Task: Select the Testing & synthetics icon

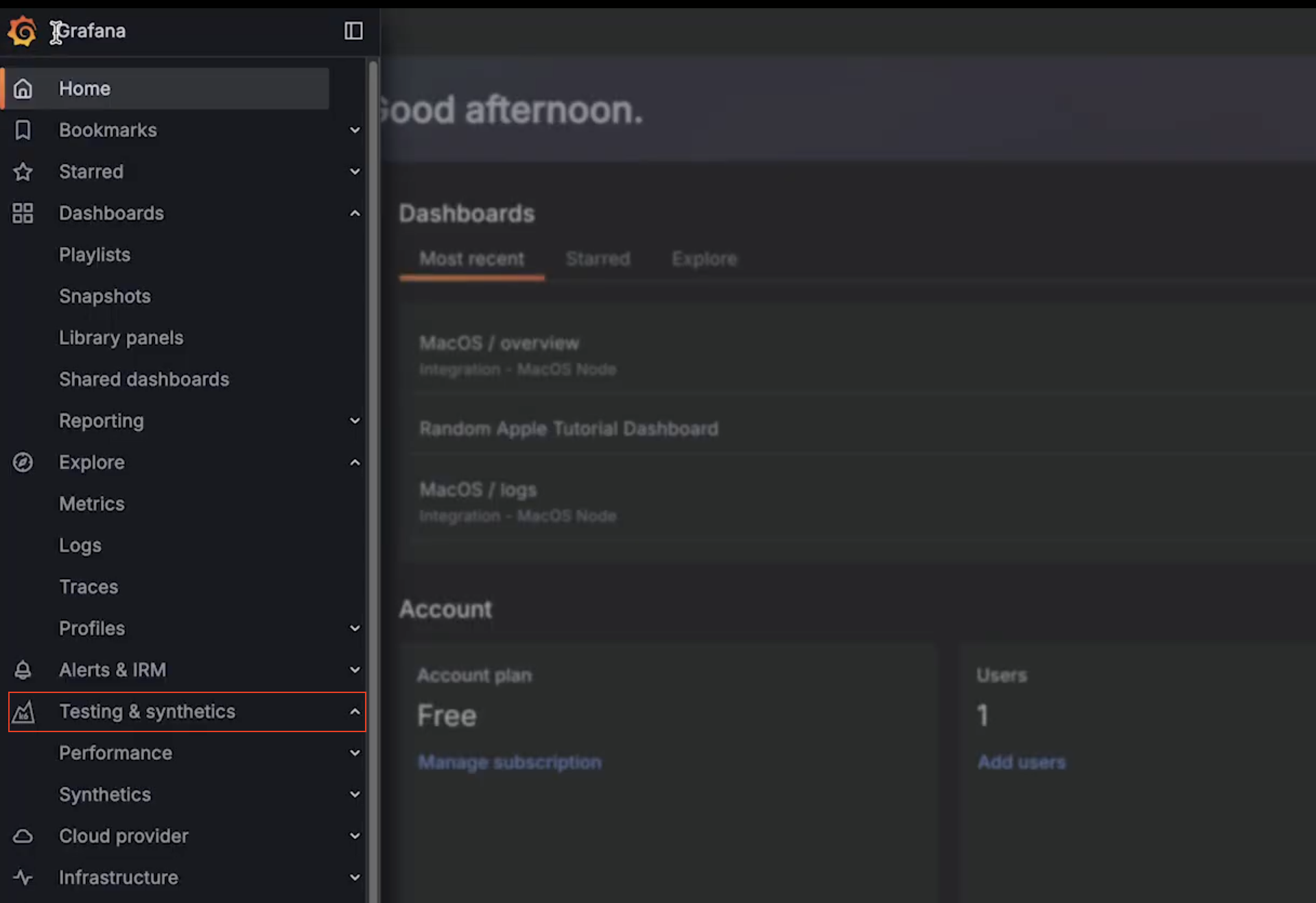Action: [x=23, y=712]
